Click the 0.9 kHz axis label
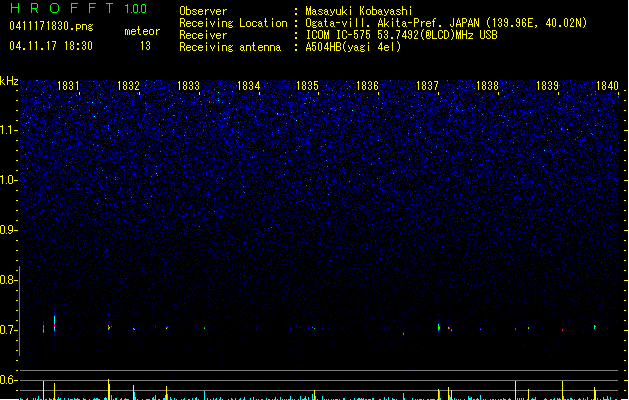The width and height of the screenshot is (629, 400). (8, 230)
